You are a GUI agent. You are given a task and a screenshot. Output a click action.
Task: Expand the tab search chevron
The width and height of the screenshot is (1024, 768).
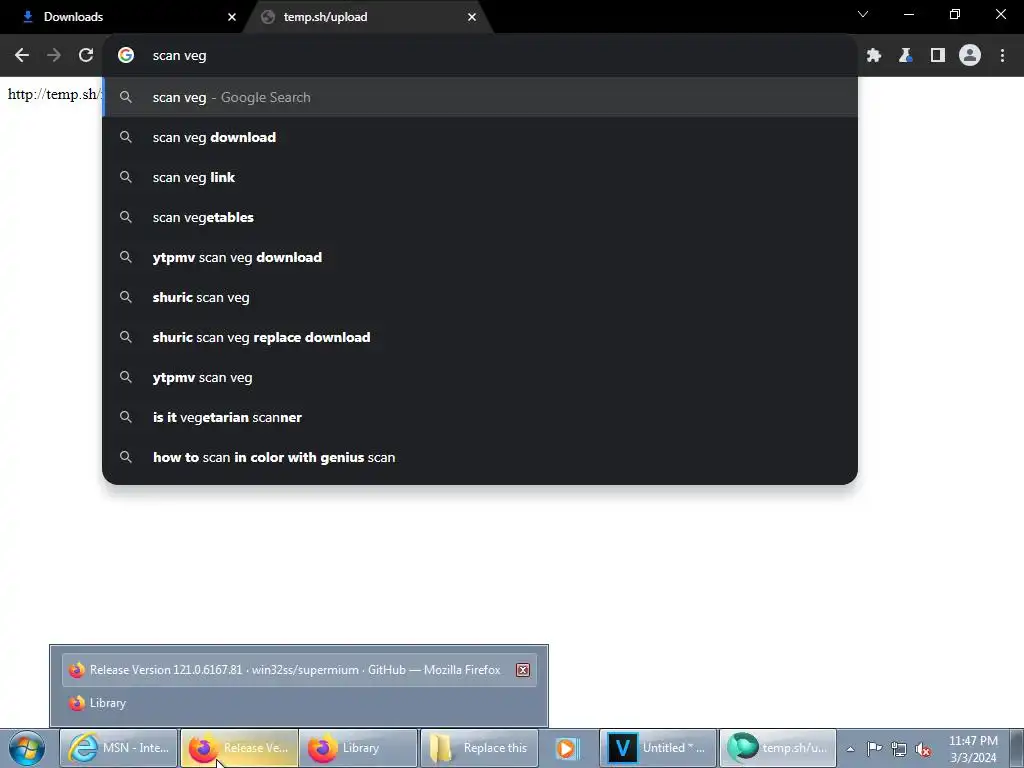pos(863,14)
